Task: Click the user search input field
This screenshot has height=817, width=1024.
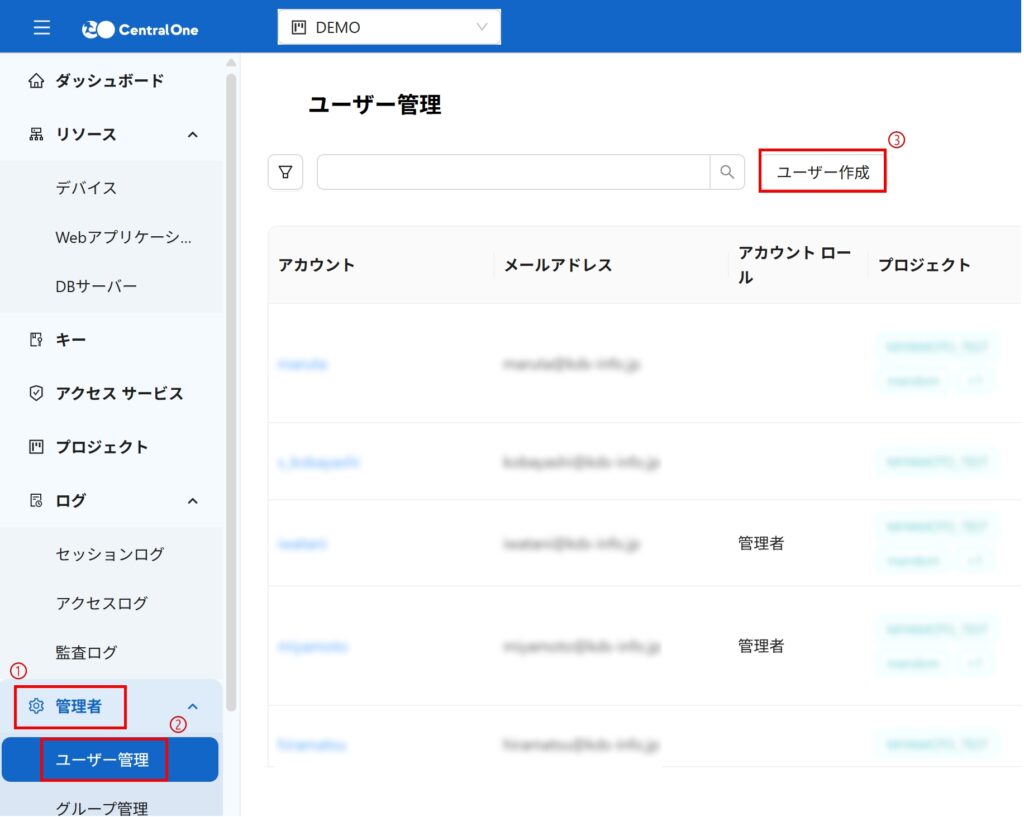Action: click(513, 172)
